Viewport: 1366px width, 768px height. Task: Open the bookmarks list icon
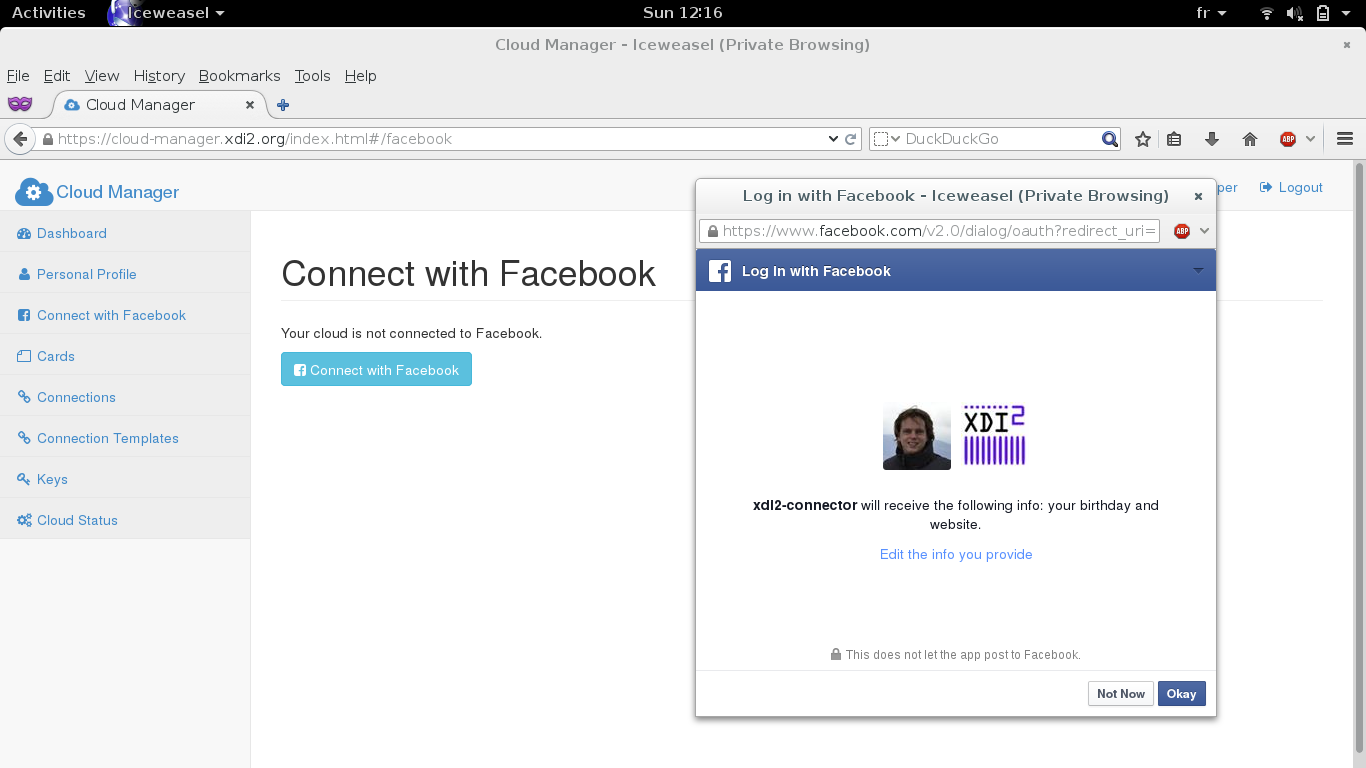[1175, 139]
